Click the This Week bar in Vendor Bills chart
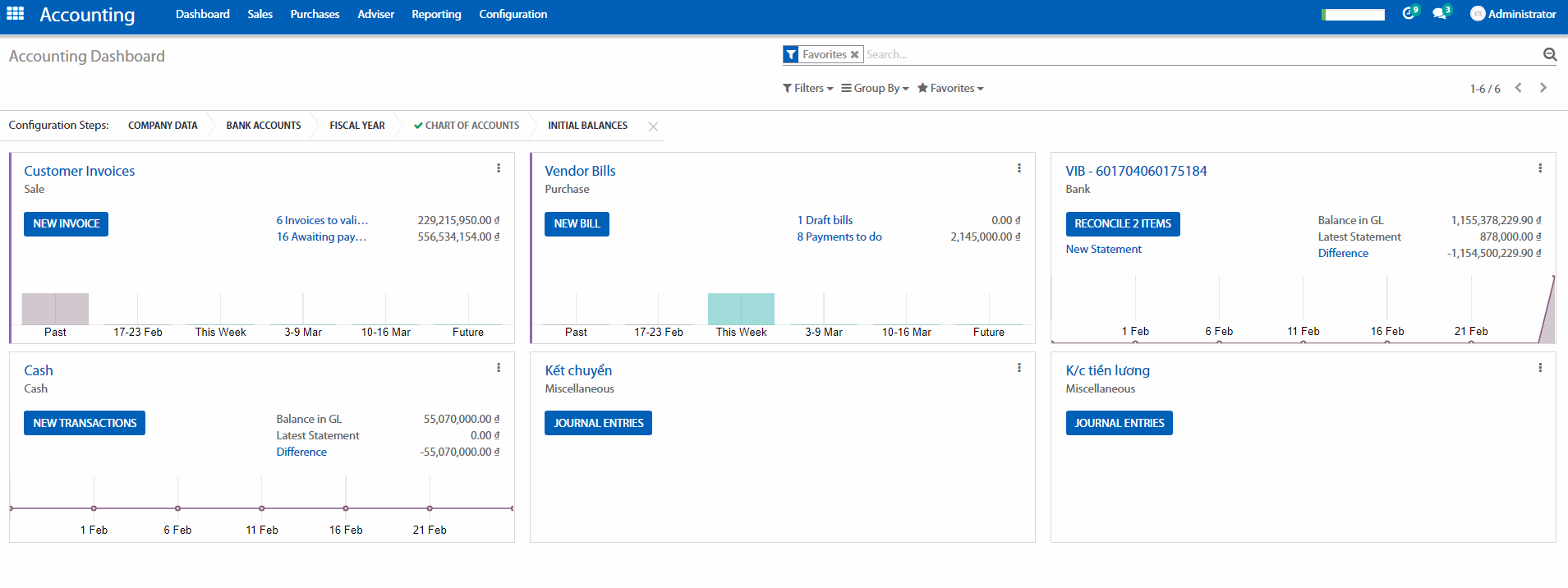This screenshot has height=588, width=1568. pos(741,309)
